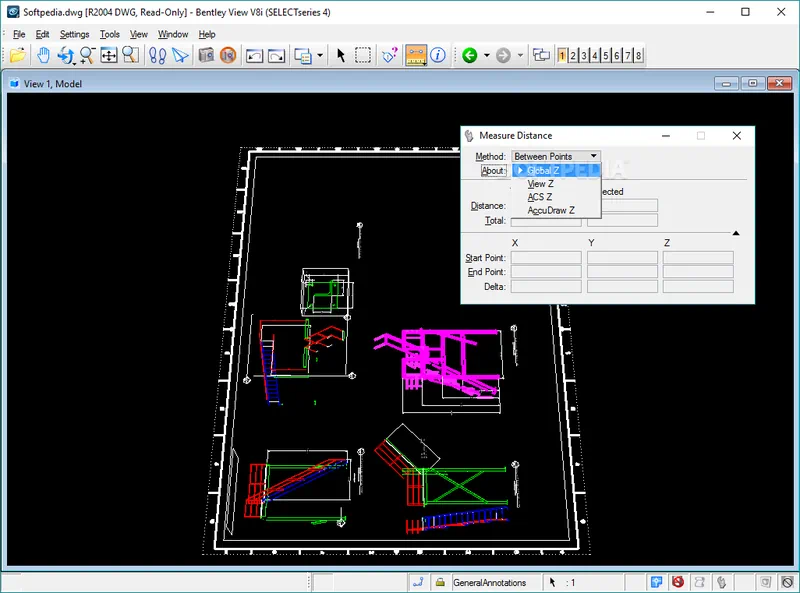Click the cascade windows icon
Screen dimensions: 800x593
pos(541,55)
